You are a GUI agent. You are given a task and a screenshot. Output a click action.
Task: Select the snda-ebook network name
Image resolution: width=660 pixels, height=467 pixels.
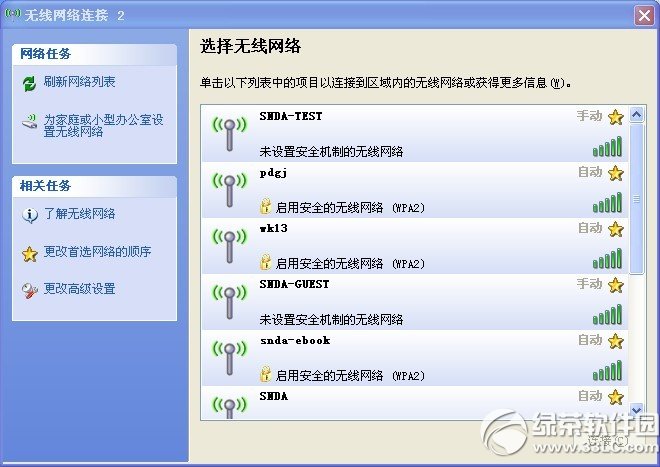pyautogui.click(x=295, y=340)
